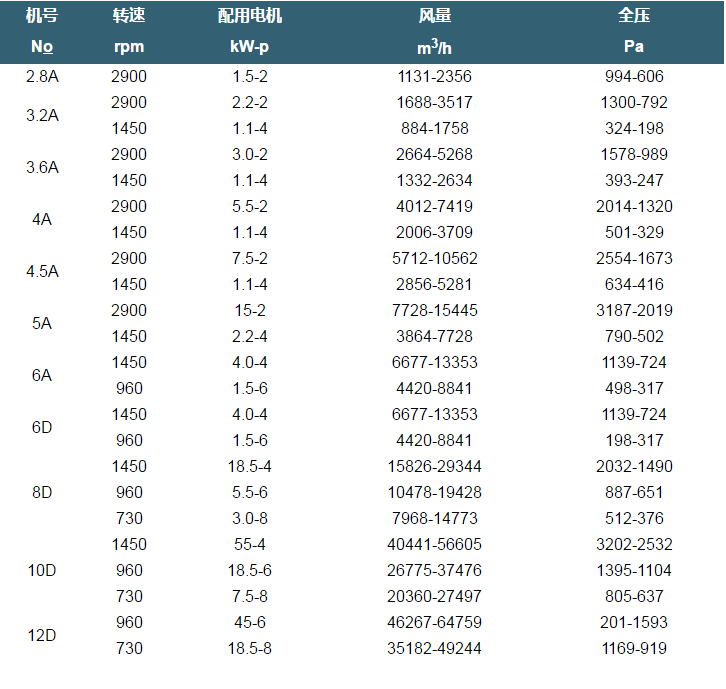Click the 全压 column header
Screen dimensions: 726x689
tap(634, 17)
